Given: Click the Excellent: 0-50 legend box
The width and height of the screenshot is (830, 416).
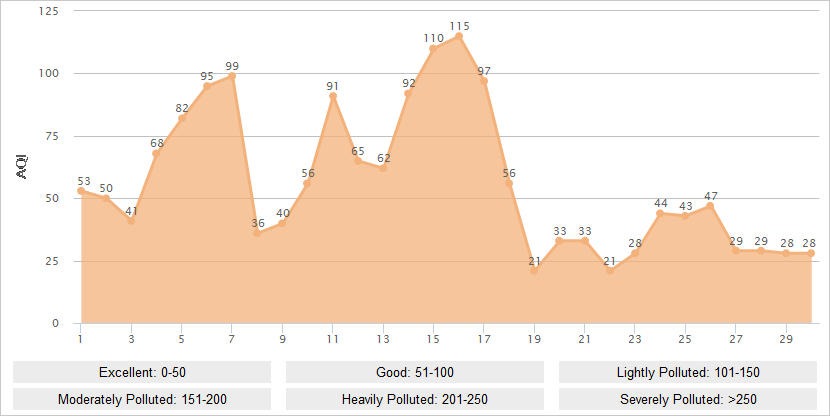Looking at the screenshot, I should tap(142, 372).
